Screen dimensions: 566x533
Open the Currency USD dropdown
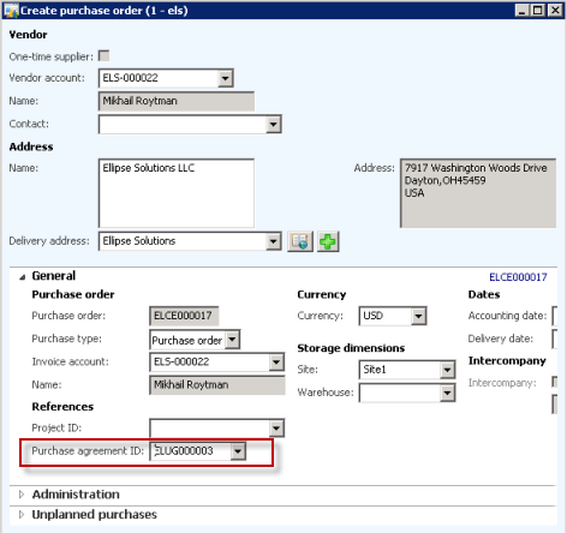click(x=418, y=316)
